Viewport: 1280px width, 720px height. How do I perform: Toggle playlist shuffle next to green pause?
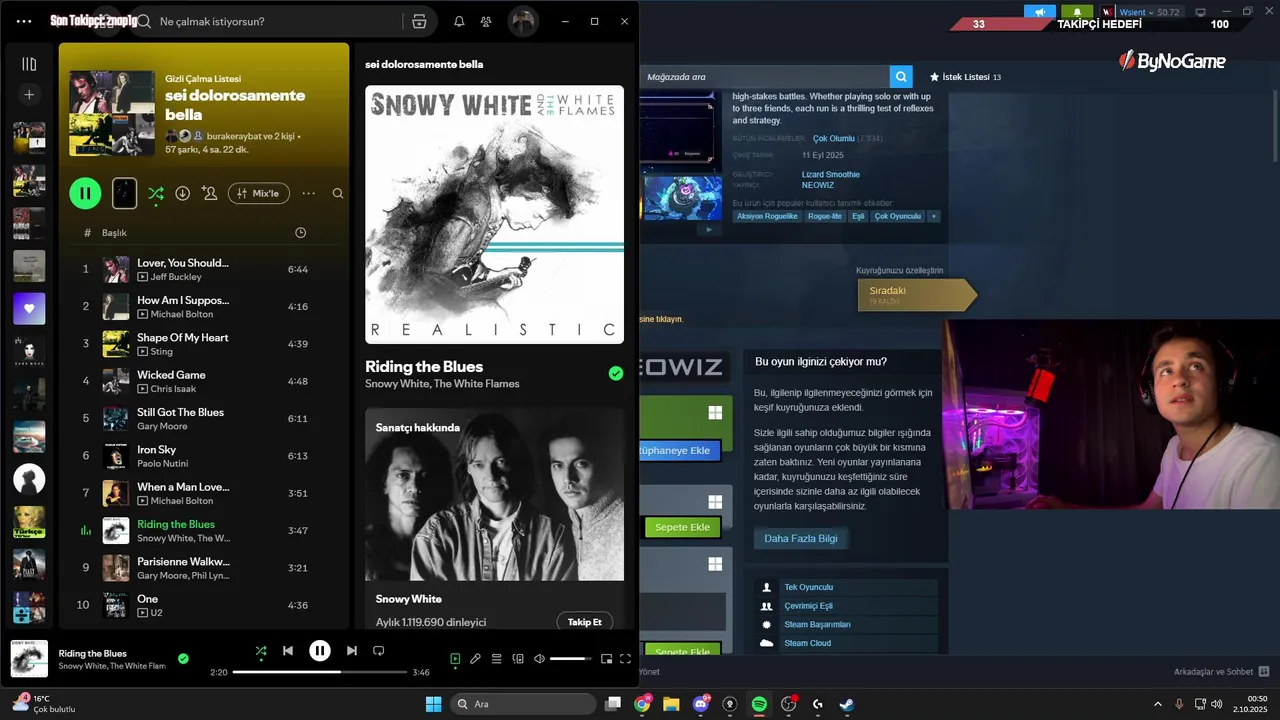[x=156, y=193]
